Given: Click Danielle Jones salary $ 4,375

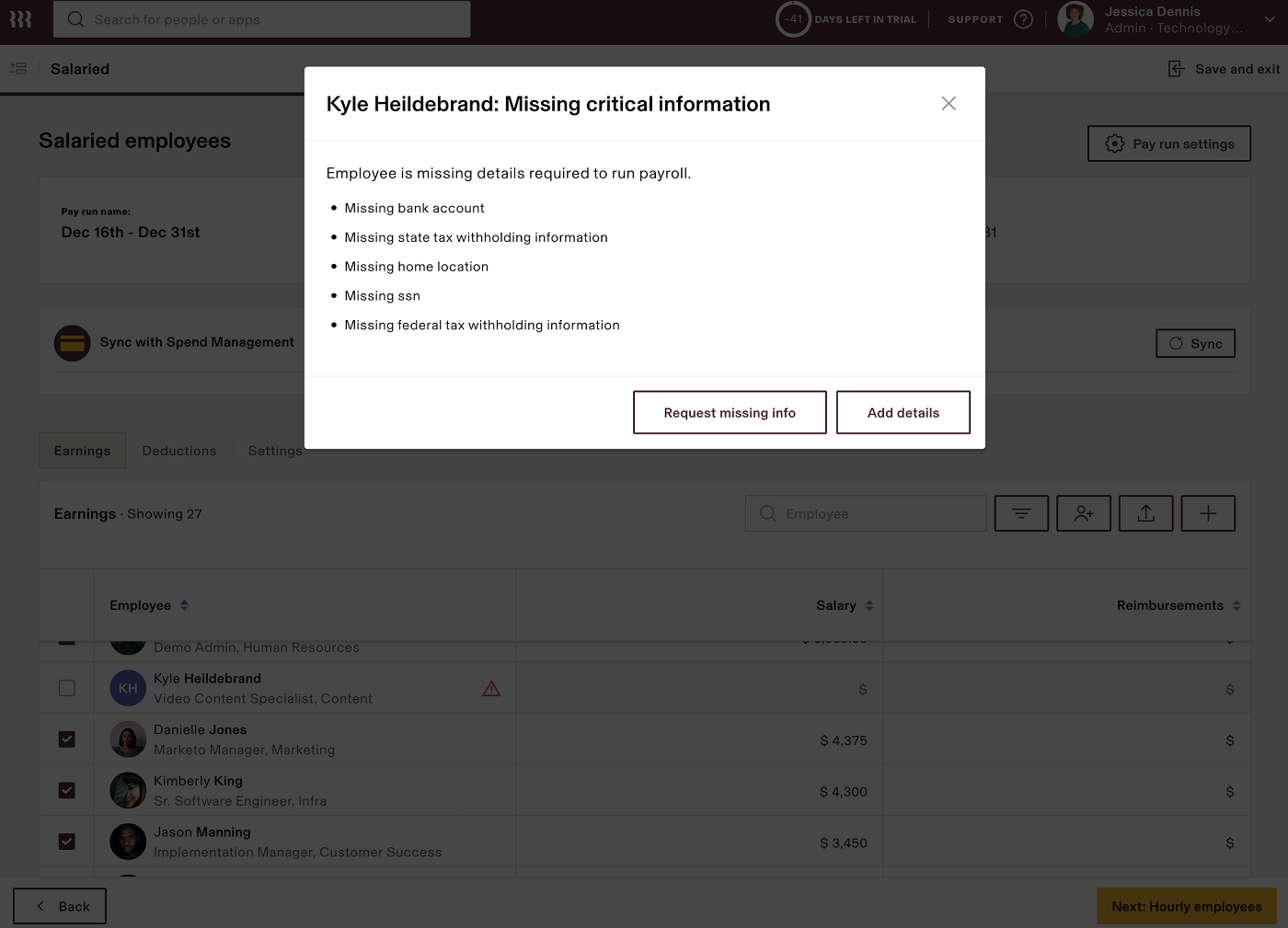Looking at the screenshot, I should 844,740.
